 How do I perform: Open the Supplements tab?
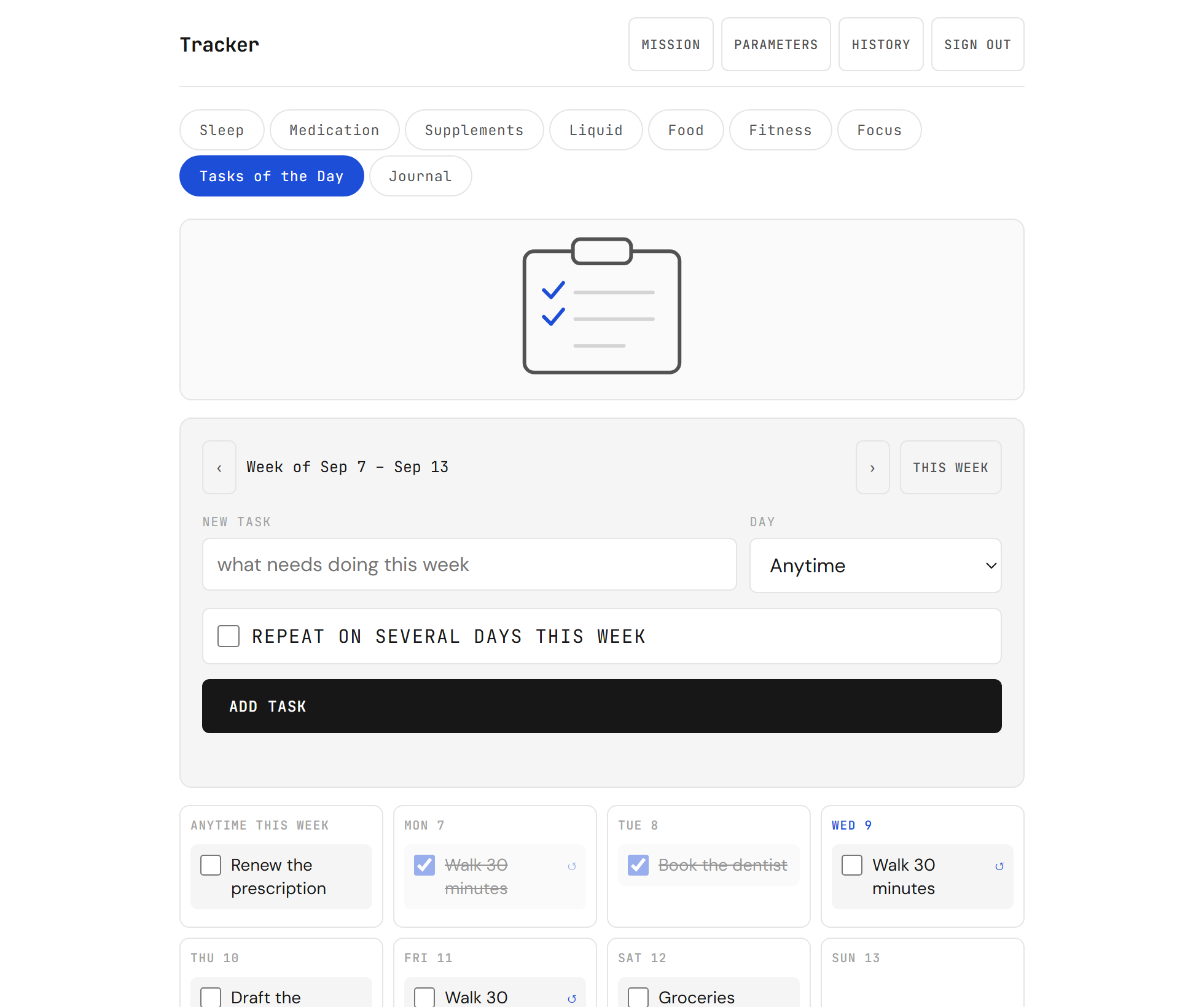click(x=474, y=130)
